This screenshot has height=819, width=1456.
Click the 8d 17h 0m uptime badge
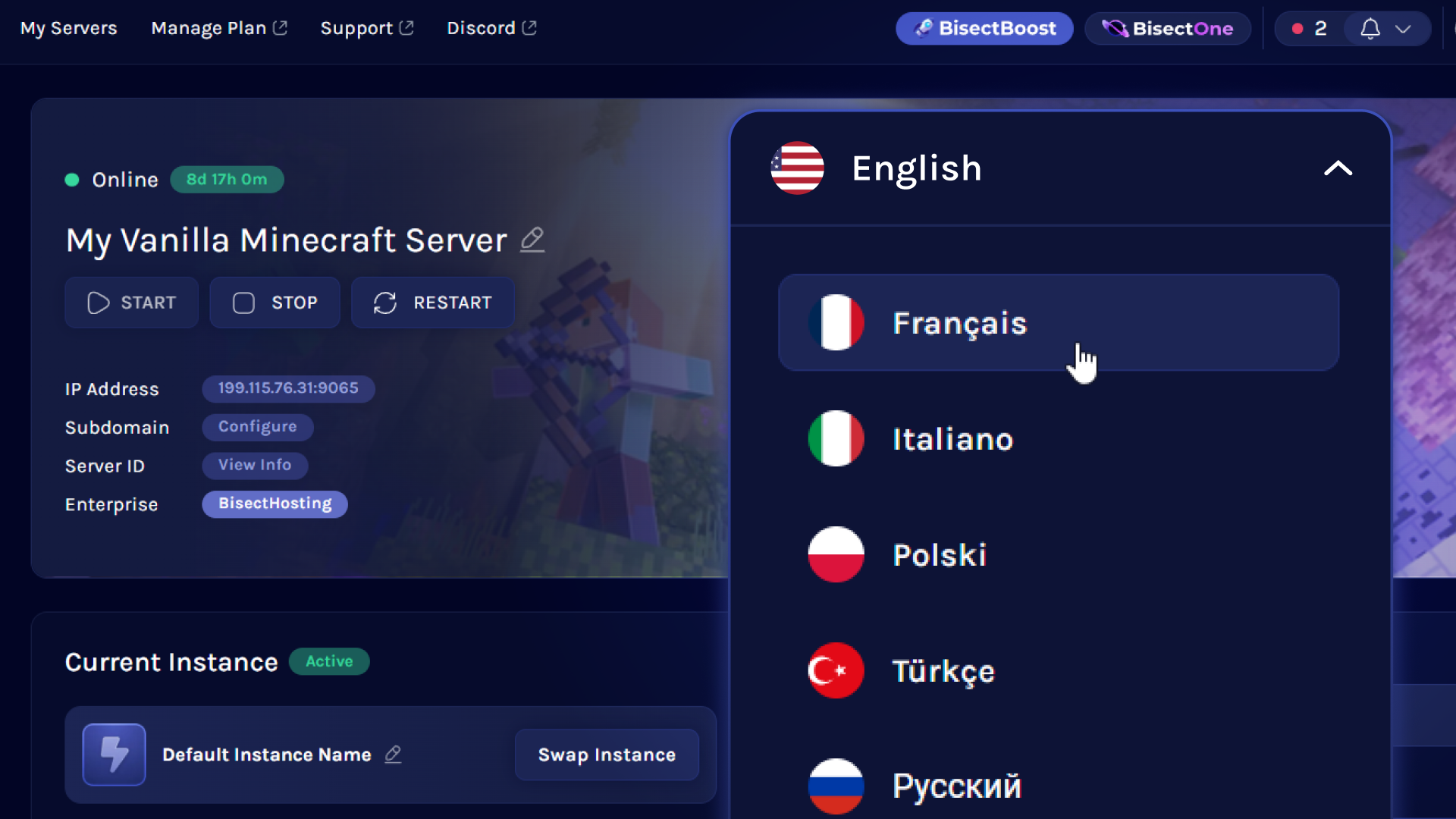227,180
